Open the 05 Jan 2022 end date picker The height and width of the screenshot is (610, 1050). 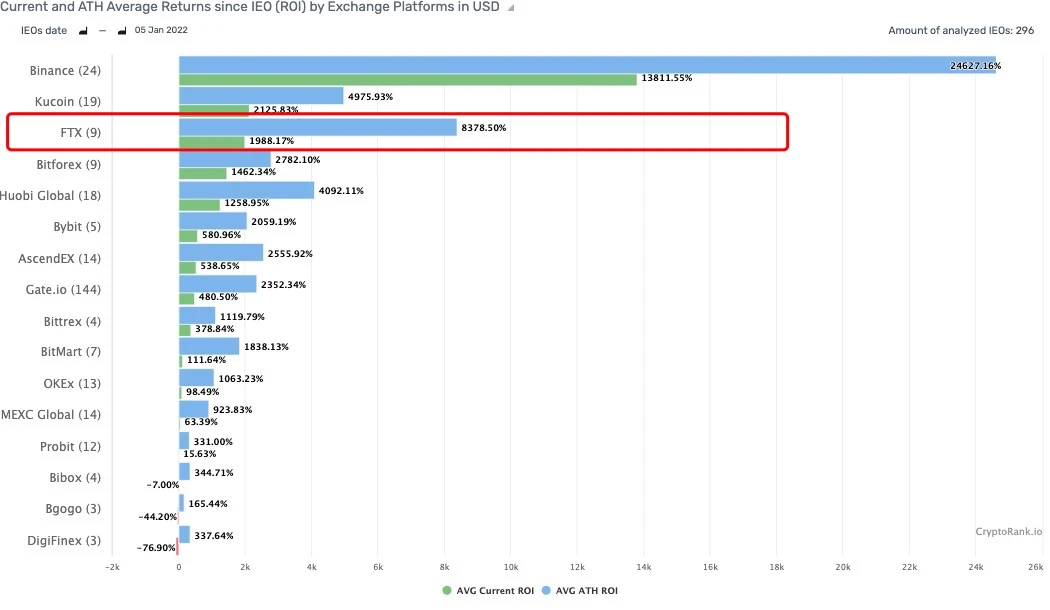pyautogui.click(x=160, y=30)
